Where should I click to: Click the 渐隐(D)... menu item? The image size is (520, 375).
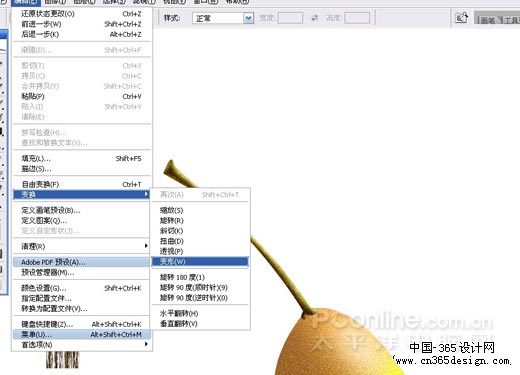click(82, 50)
